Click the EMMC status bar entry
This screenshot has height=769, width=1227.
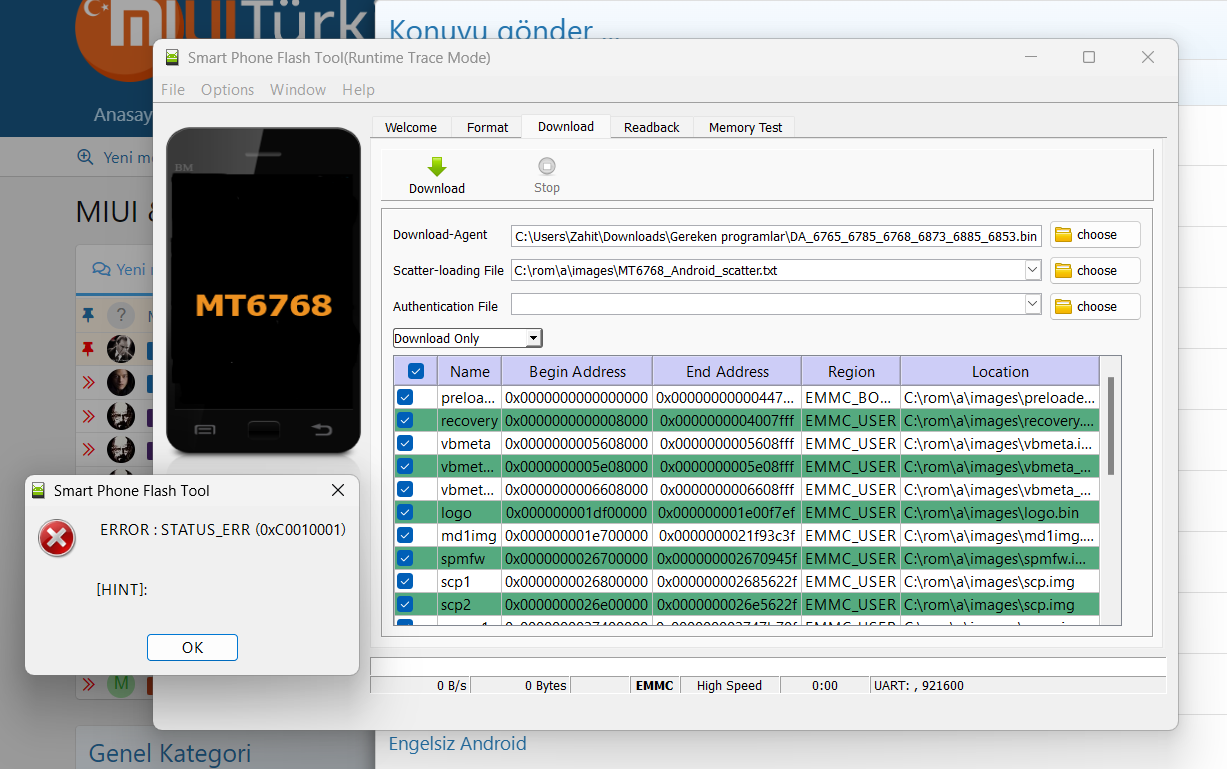(655, 686)
